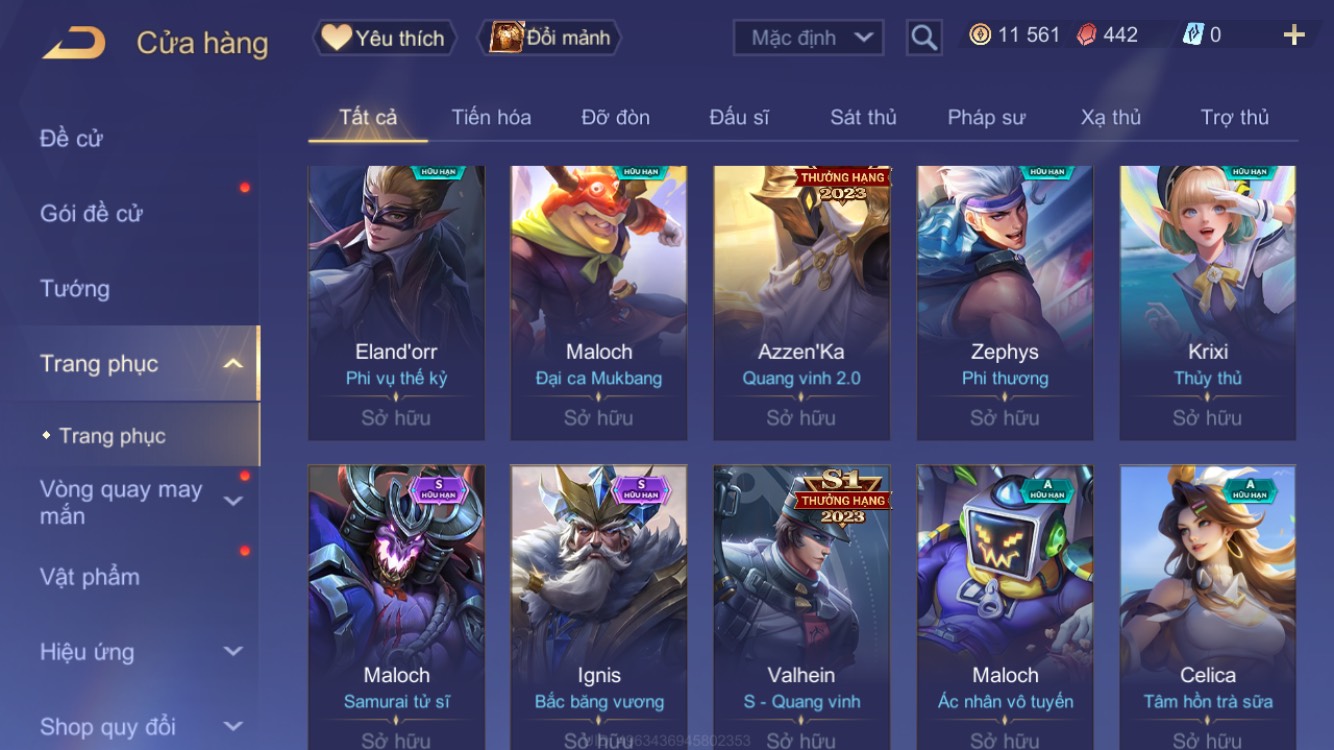This screenshot has width=1334, height=750.
Task: Open Đổi mảnh chest exchange
Action: point(554,38)
